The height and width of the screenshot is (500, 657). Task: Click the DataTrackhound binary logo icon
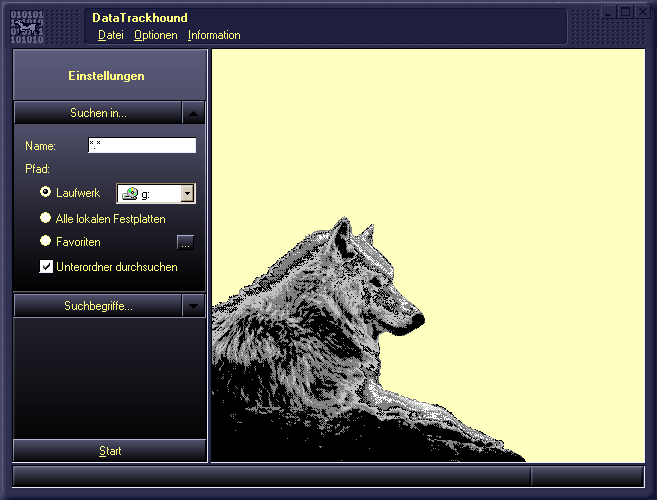click(29, 26)
